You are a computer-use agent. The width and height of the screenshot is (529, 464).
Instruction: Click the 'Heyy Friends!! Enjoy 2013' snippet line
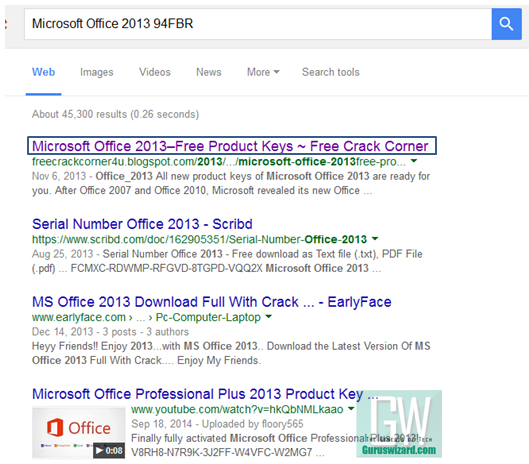(x=231, y=346)
